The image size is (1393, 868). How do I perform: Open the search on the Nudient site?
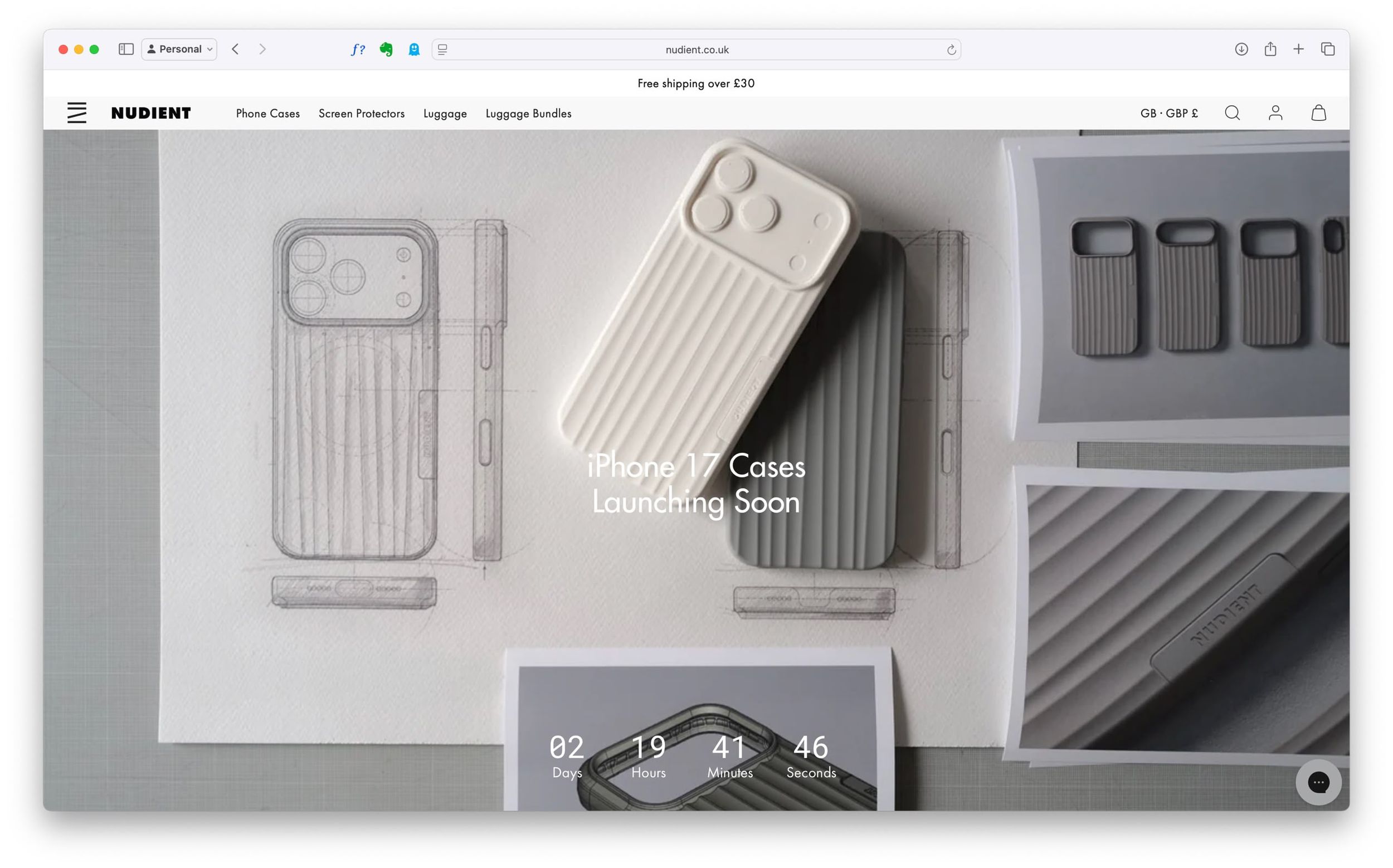[1233, 113]
